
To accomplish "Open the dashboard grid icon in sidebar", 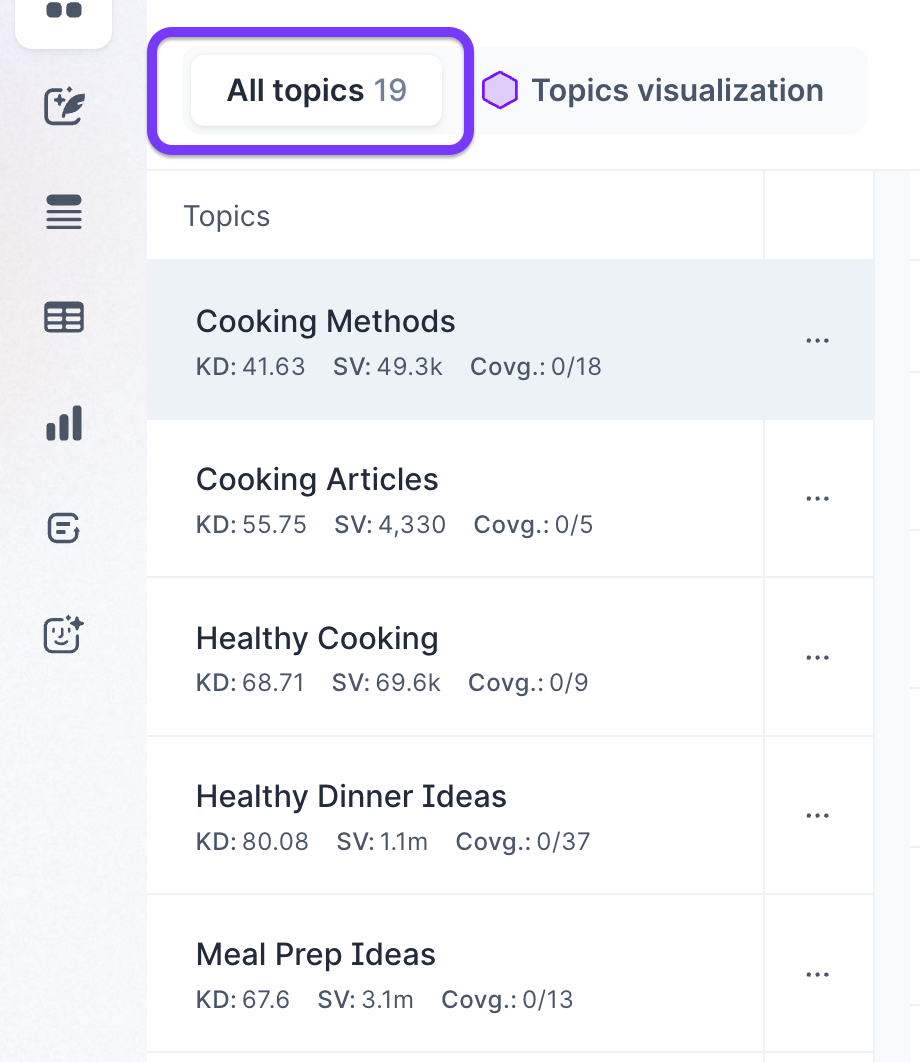I will click(64, 12).
